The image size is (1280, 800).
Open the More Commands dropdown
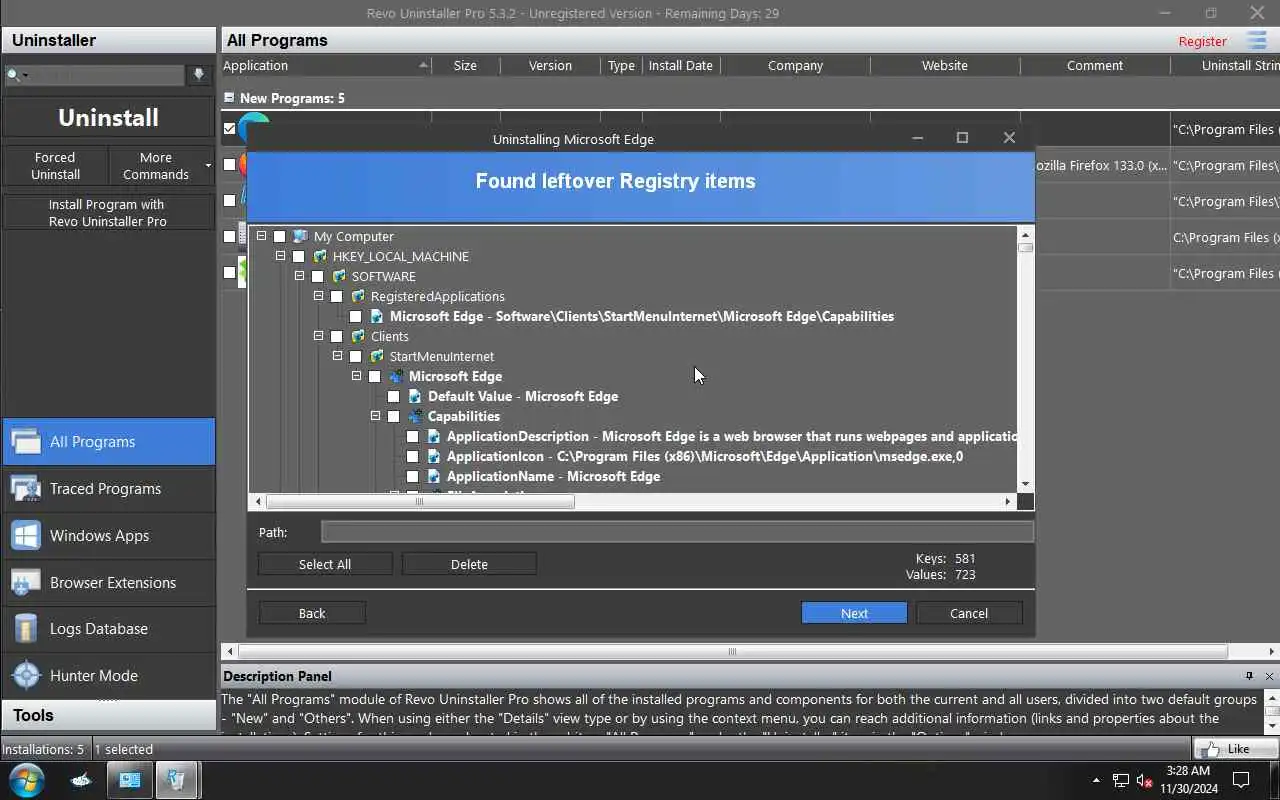(x=161, y=166)
